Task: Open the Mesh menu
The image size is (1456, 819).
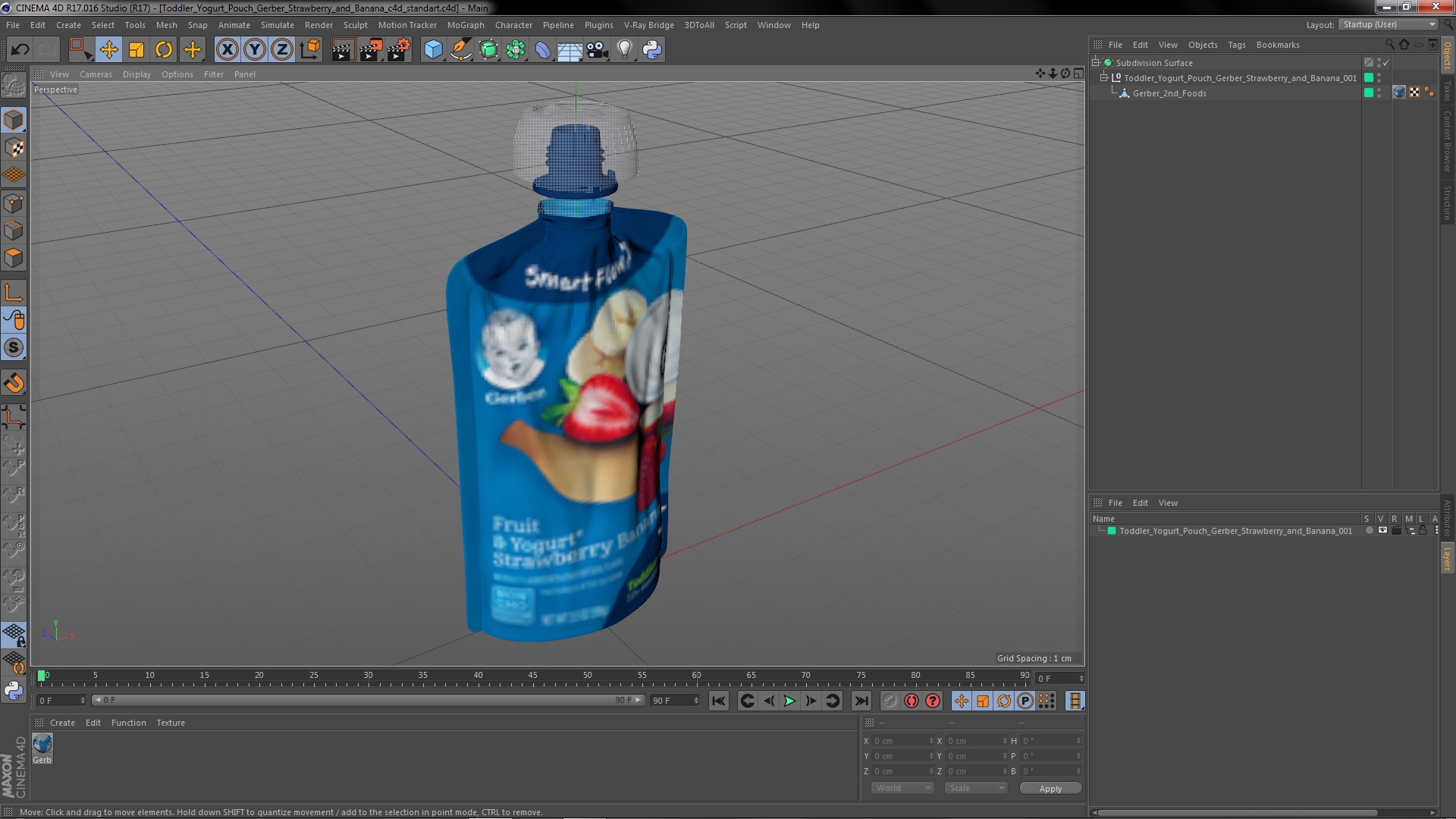Action: (166, 25)
